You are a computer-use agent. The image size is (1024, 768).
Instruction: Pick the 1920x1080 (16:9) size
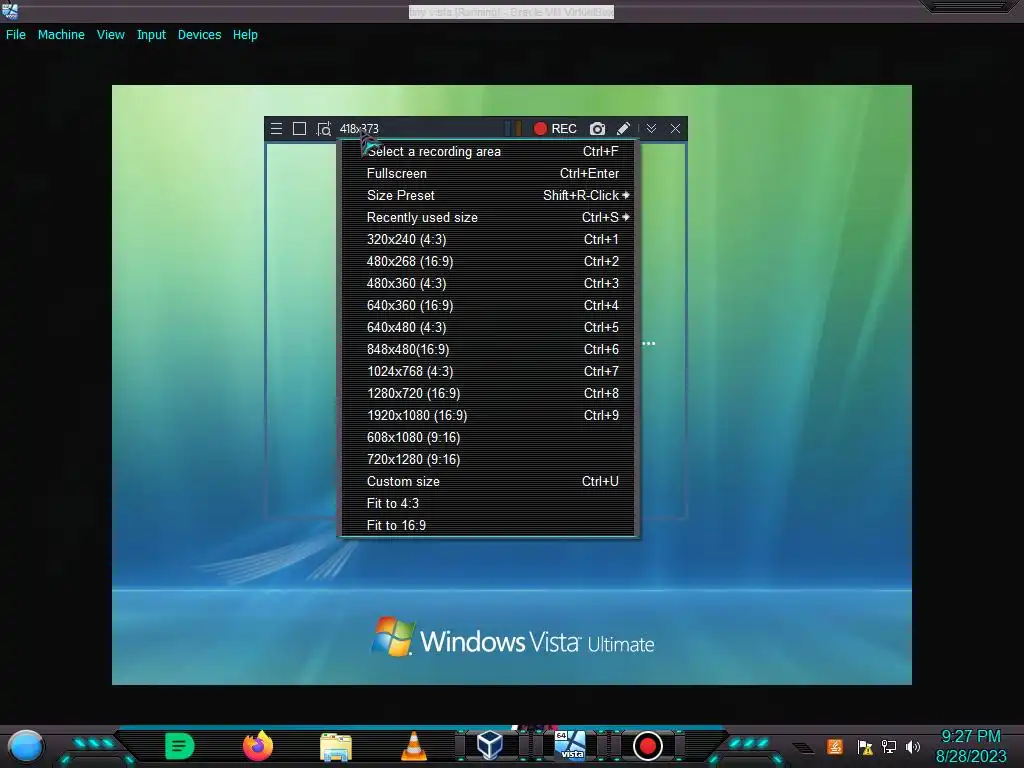488,415
